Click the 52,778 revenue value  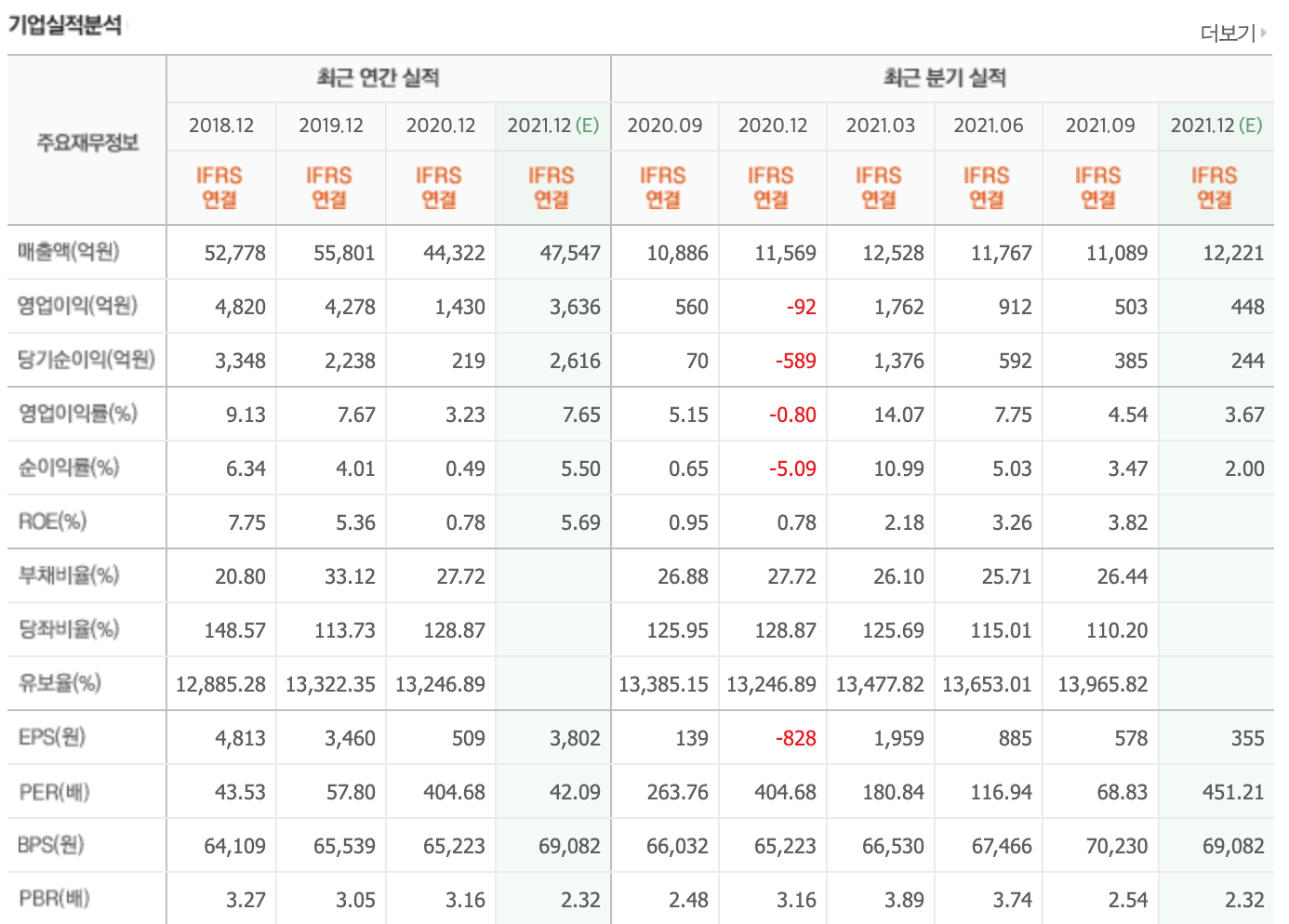[x=235, y=253]
